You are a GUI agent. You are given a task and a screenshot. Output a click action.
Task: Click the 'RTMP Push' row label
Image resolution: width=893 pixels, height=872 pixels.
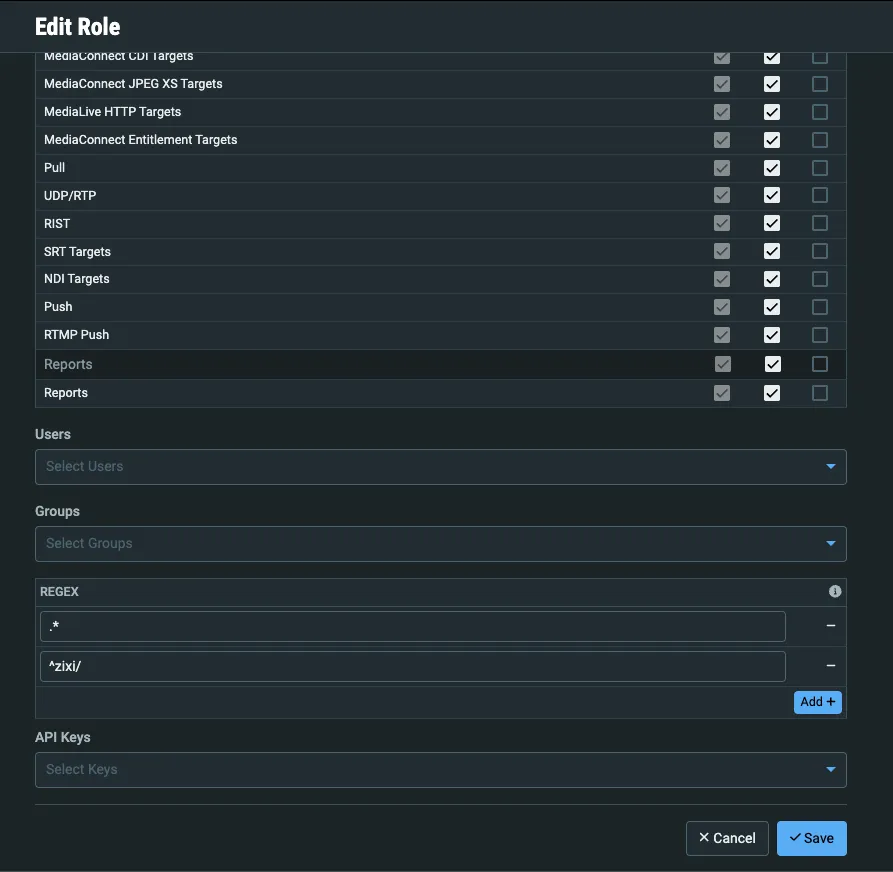point(76,334)
